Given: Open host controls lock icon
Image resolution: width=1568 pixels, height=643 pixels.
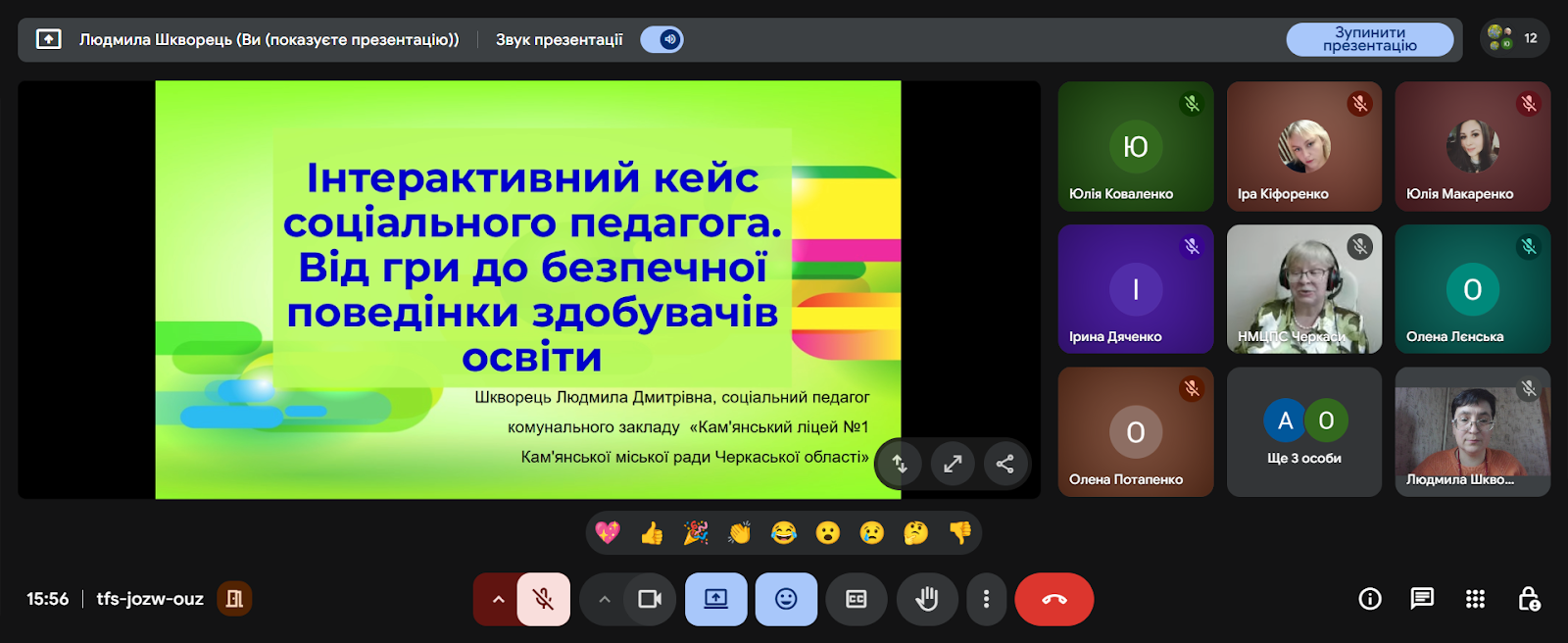Looking at the screenshot, I should pos(1528,599).
